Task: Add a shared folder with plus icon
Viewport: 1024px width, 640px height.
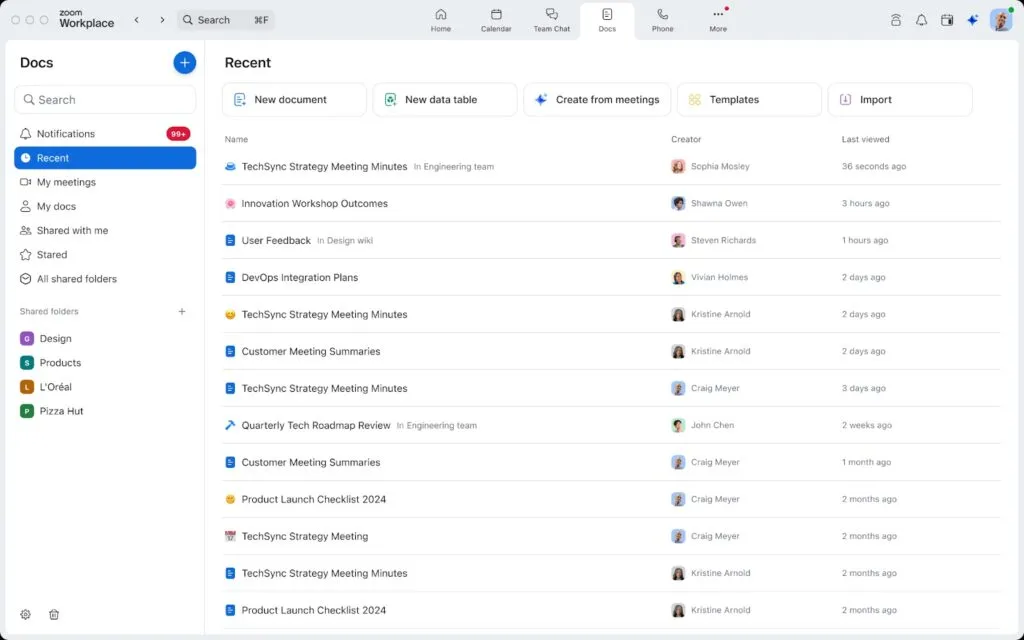Action: (182, 312)
